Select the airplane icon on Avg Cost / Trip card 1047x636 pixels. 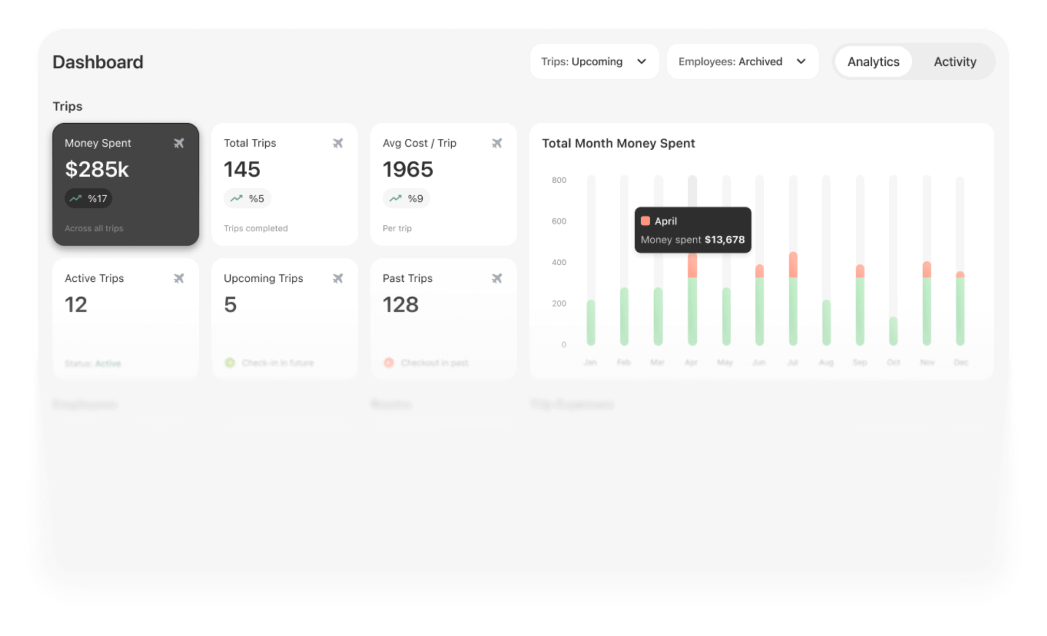[x=497, y=142]
